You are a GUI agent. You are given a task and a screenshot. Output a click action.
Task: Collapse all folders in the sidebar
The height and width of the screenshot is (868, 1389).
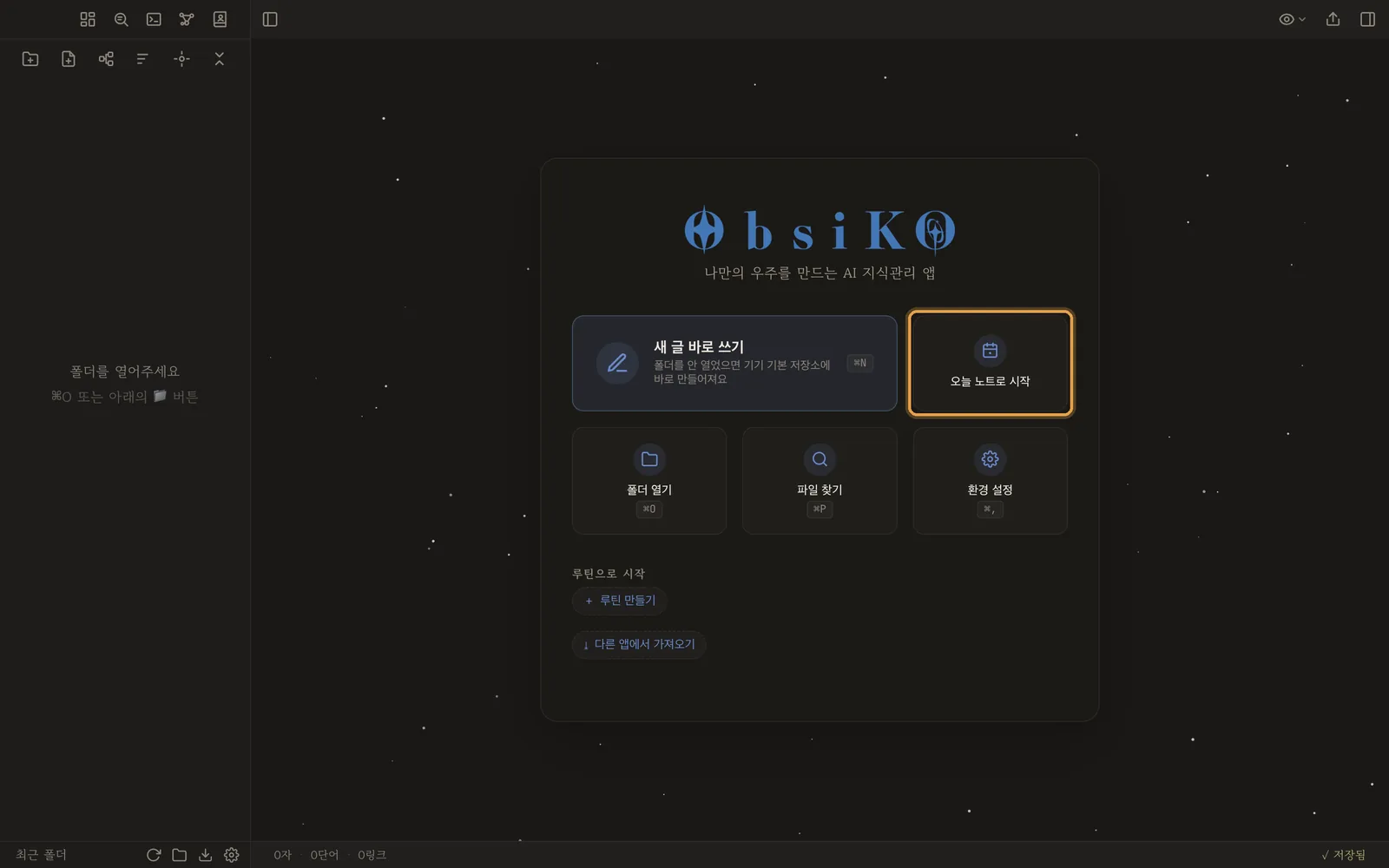[x=219, y=59]
